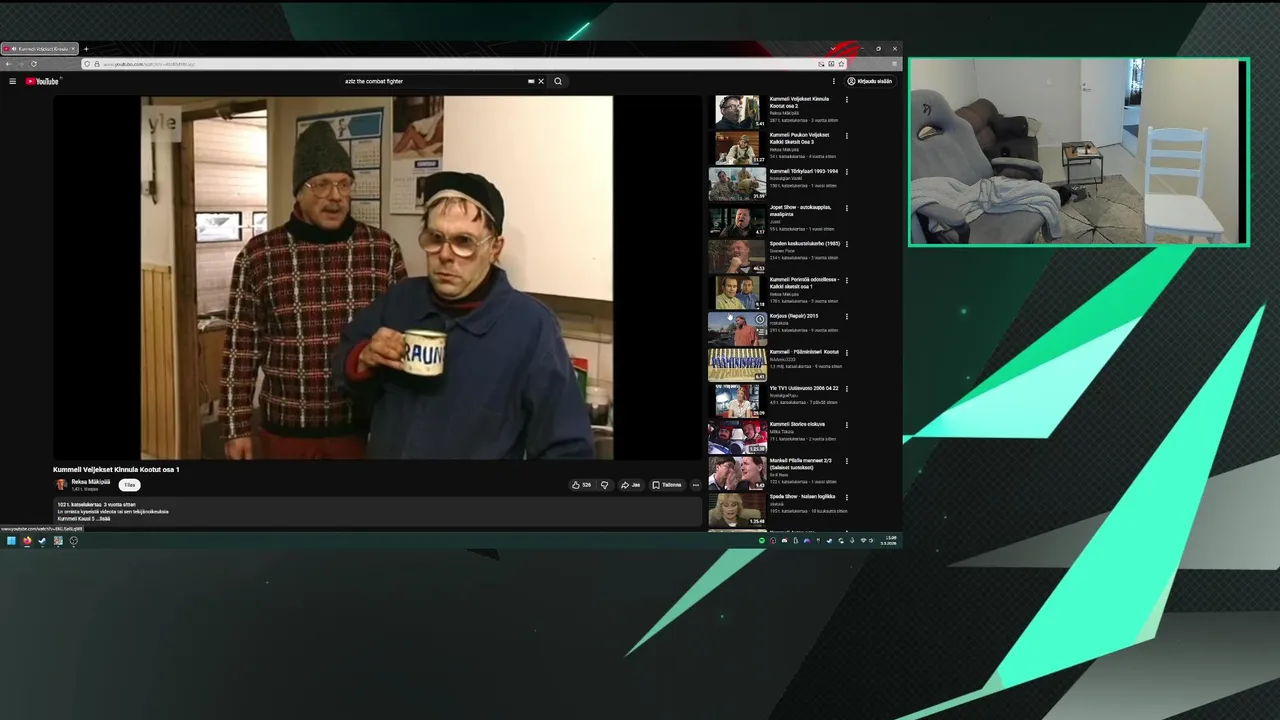Image resolution: width=1280 pixels, height=720 pixels.
Task: Open Korjaus (Repair) 2015 video title
Action: 794,316
